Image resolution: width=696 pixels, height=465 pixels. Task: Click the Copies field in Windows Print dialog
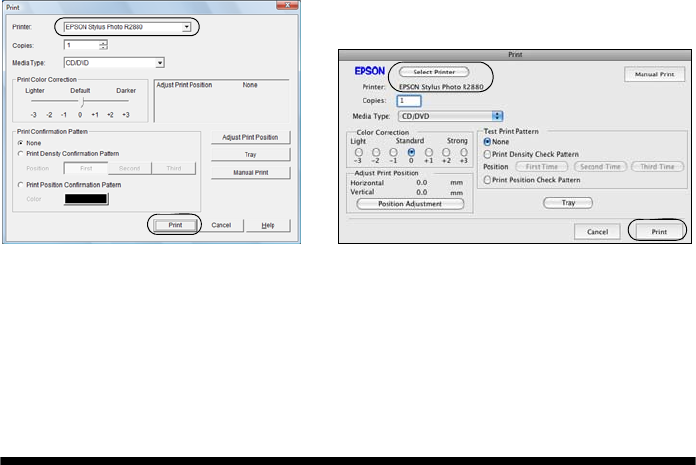(82, 45)
